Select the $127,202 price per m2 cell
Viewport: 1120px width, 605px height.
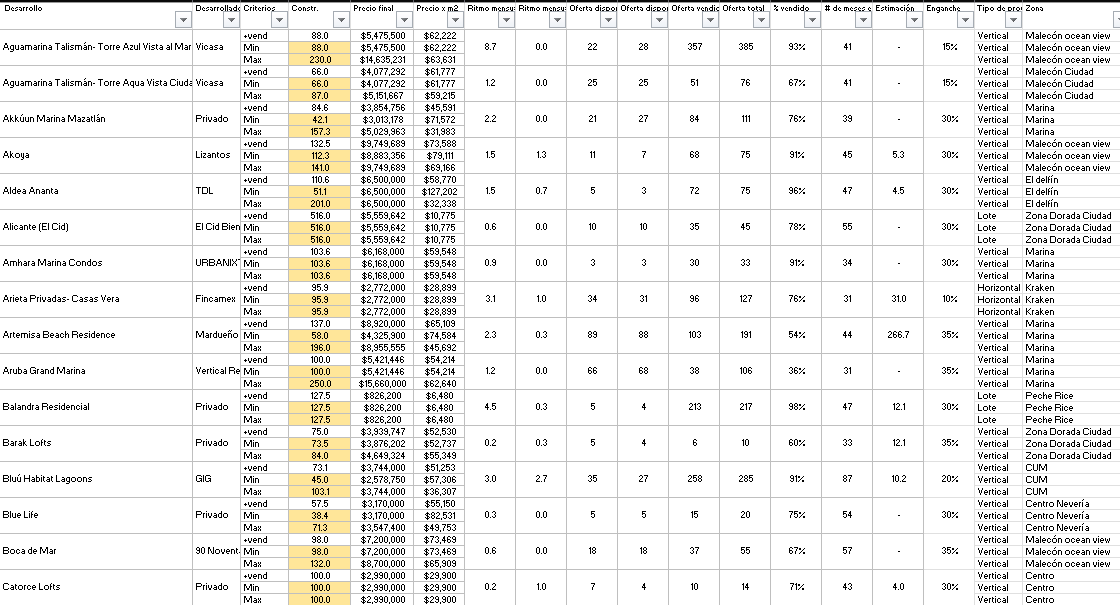[439, 191]
